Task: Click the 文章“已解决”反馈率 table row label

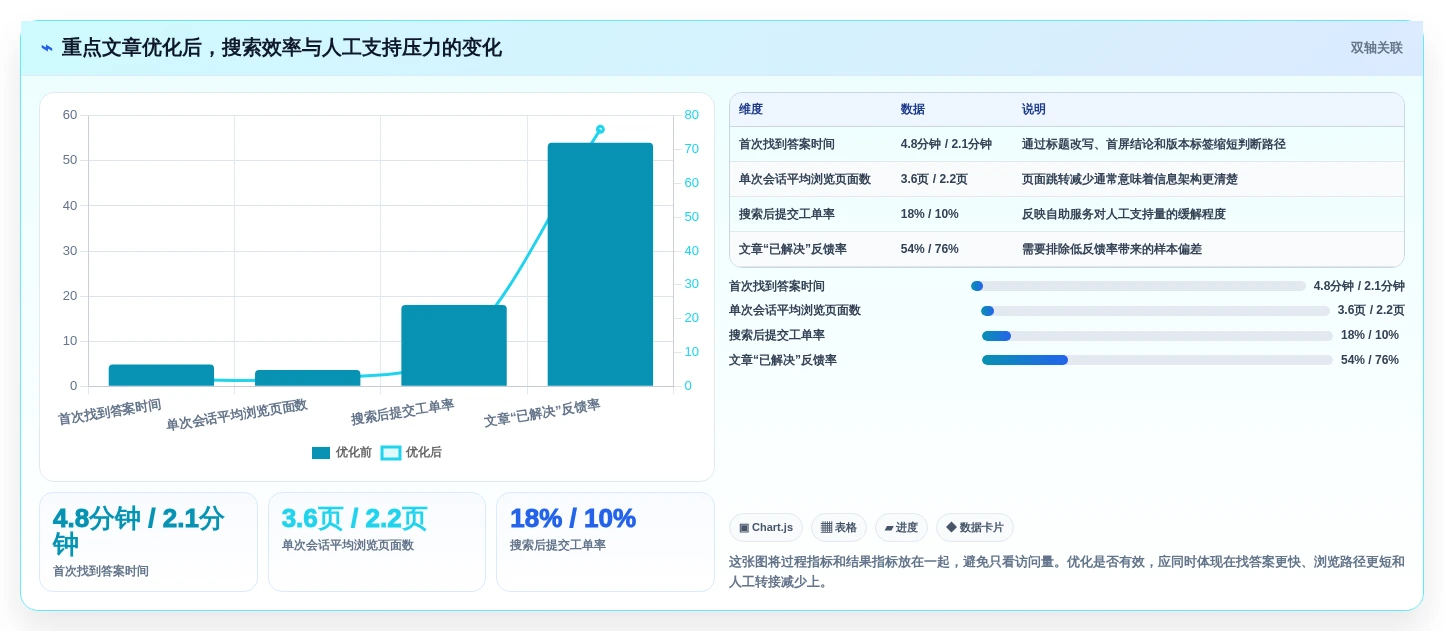Action: click(x=793, y=249)
